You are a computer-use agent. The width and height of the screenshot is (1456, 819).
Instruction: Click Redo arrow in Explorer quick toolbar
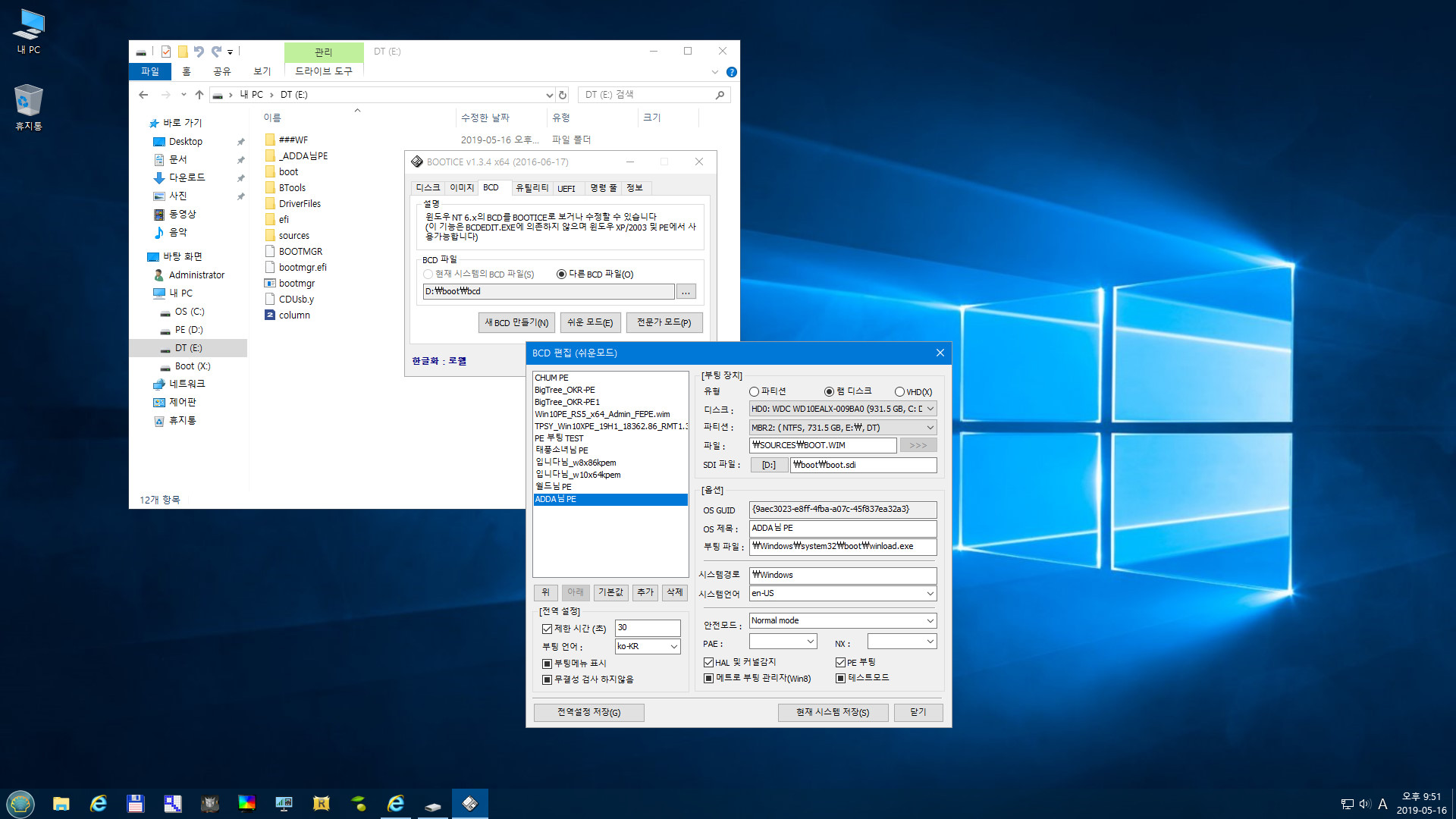(216, 52)
